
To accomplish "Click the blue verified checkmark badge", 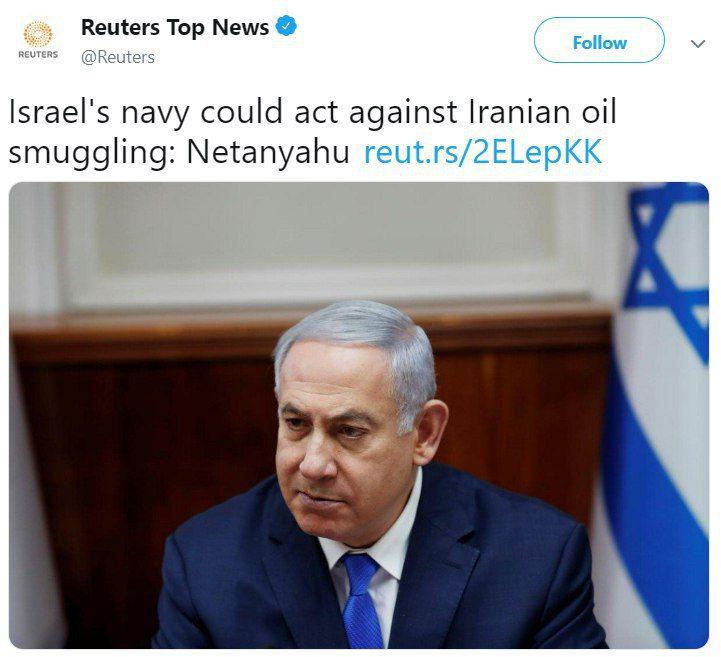I will pyautogui.click(x=286, y=26).
